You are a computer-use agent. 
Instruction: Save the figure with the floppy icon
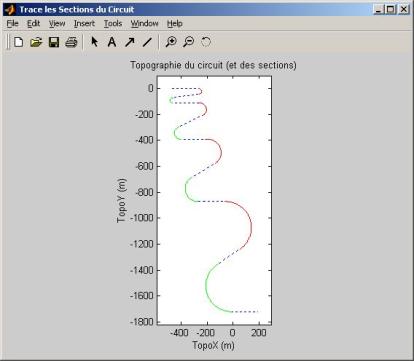54,42
